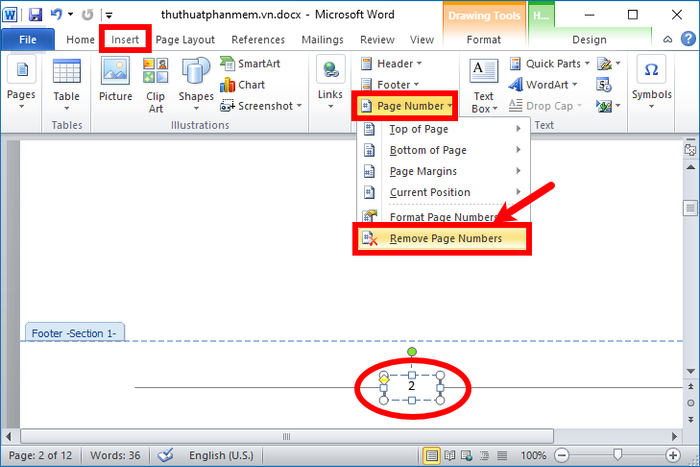This screenshot has height=467, width=700.
Task: Open Drawing Tools Format tab
Action: (483, 40)
